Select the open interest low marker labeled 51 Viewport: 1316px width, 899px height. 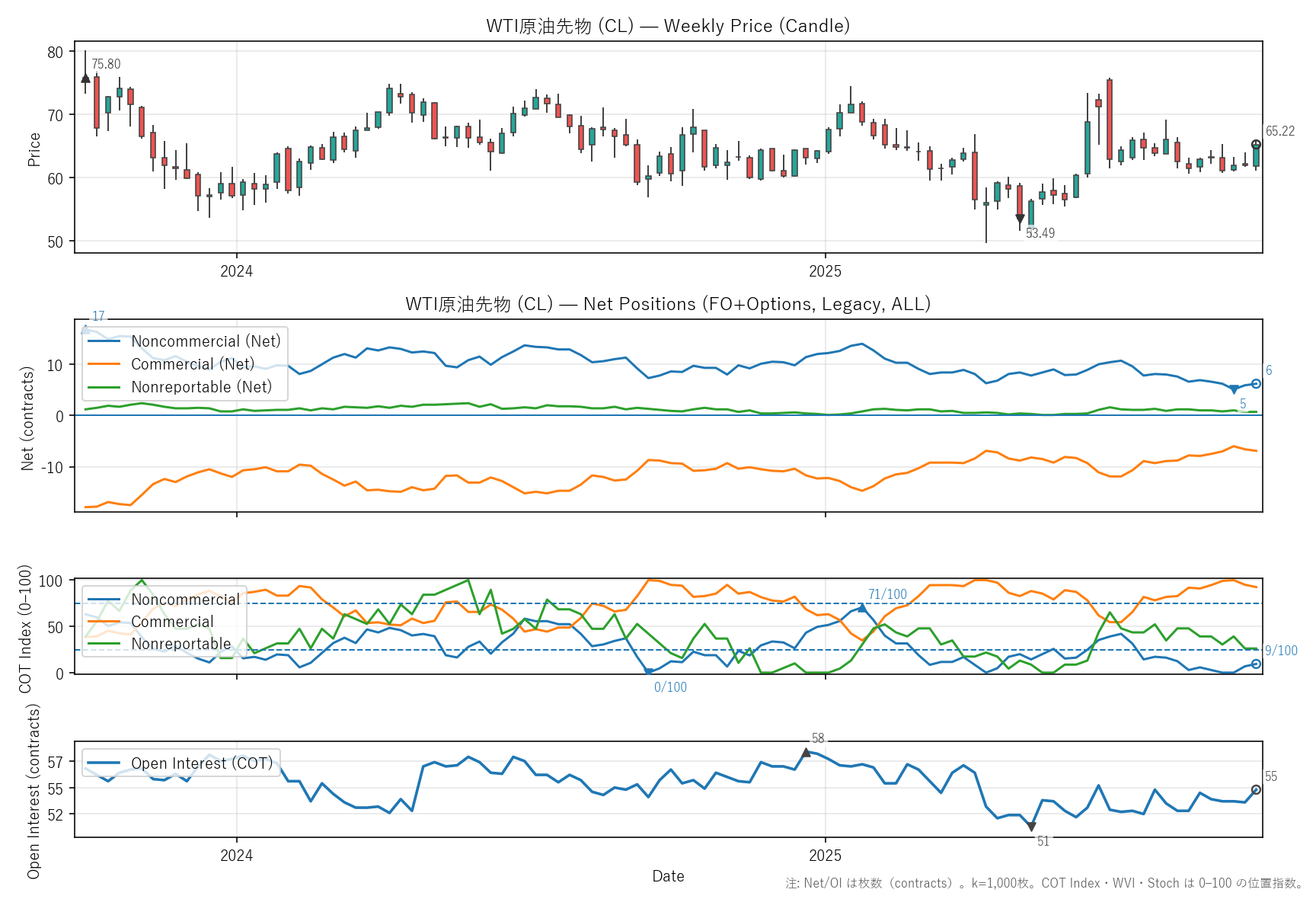[1031, 827]
